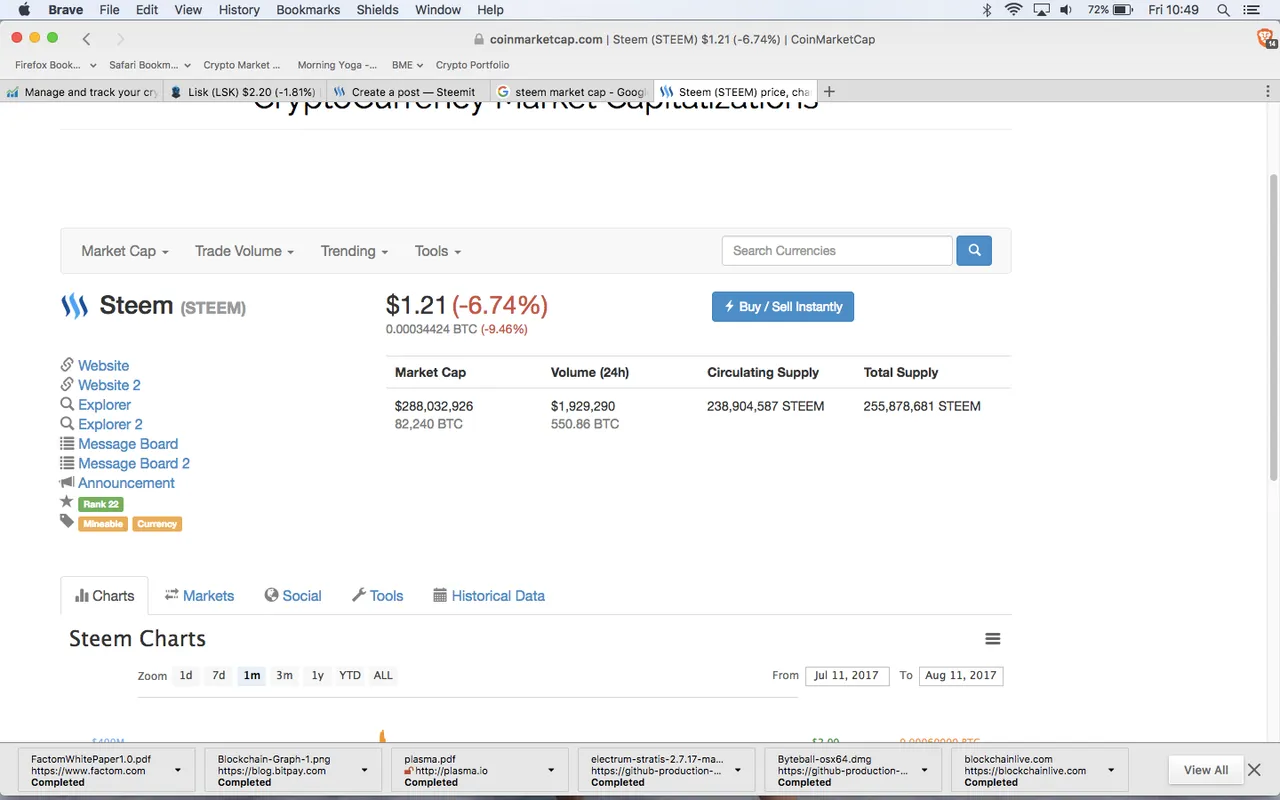Open a new tab with plus icon
Image resolution: width=1280 pixels, height=800 pixels.
(828, 92)
